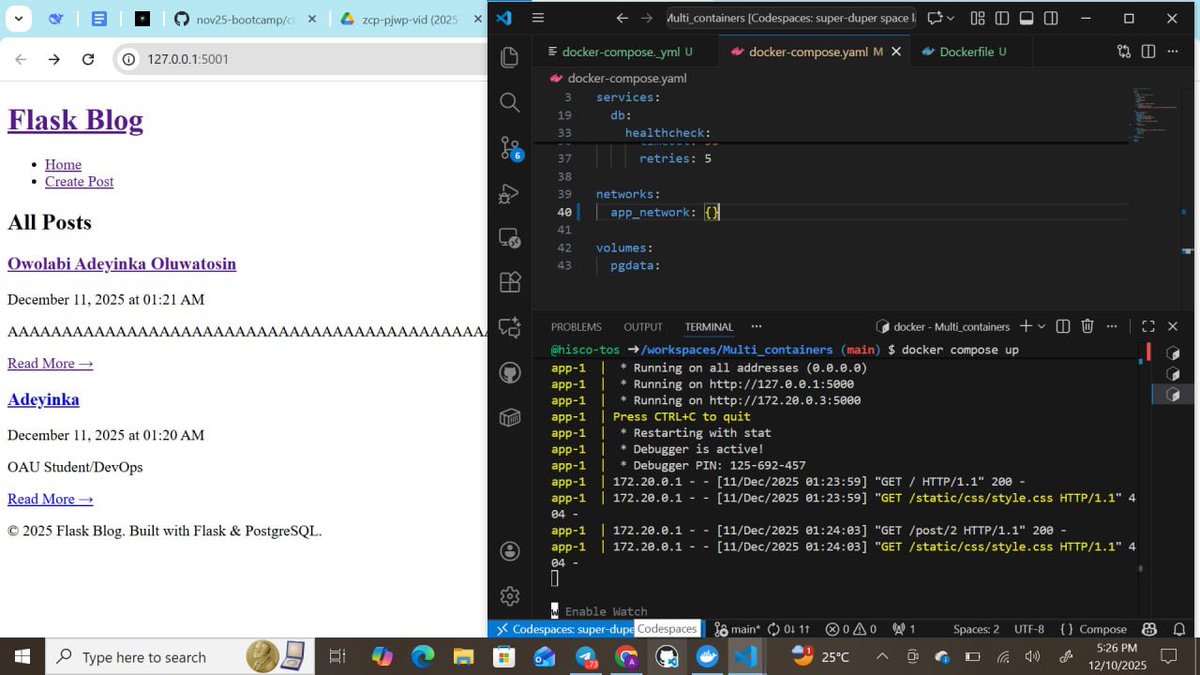Toggle the primary side bar visibility
Screen dimensions: 1200x675
(1002, 18)
